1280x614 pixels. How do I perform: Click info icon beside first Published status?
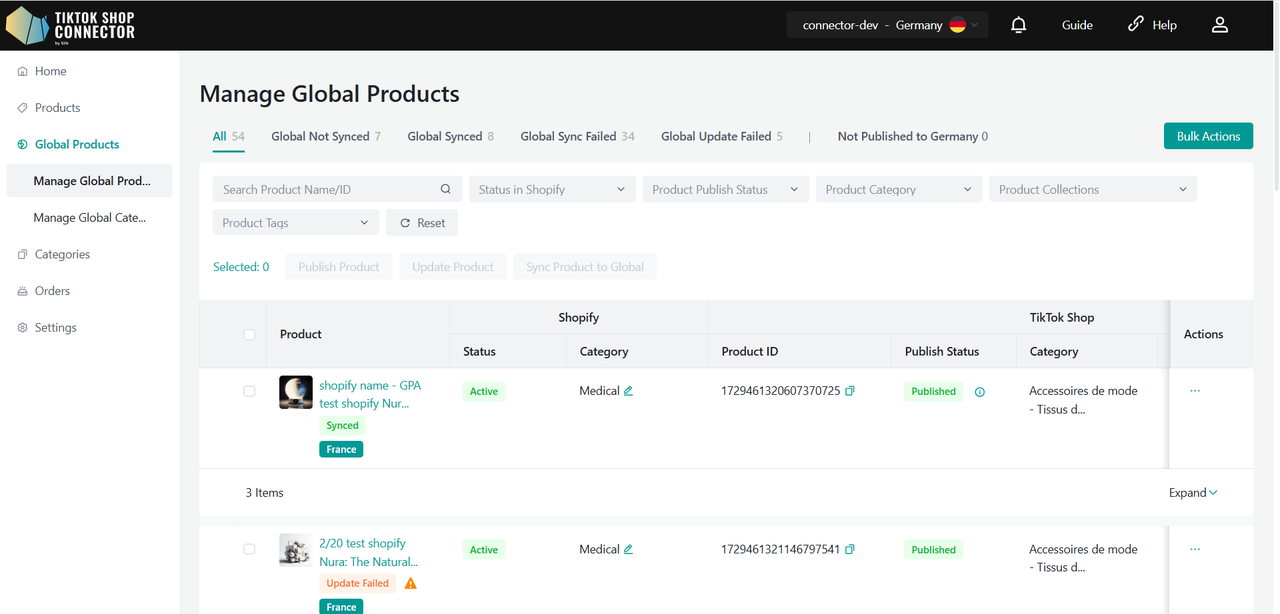[979, 392]
